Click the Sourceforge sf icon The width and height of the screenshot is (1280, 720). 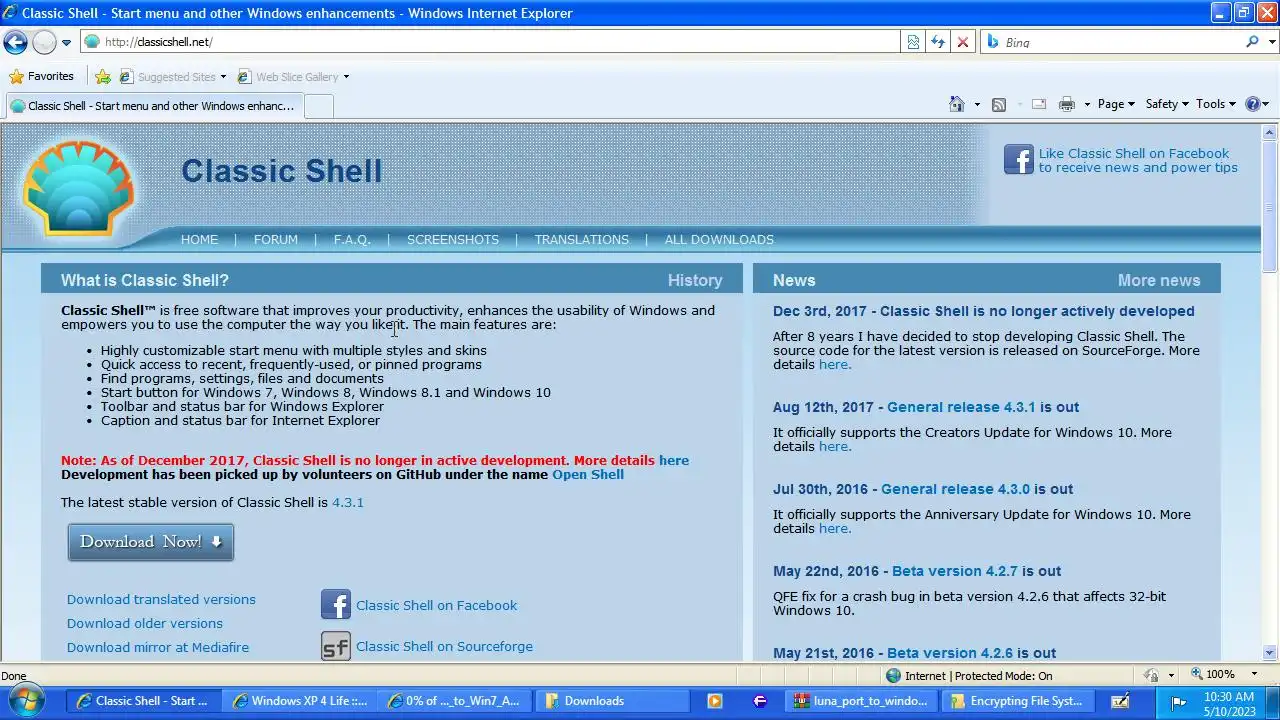click(336, 646)
